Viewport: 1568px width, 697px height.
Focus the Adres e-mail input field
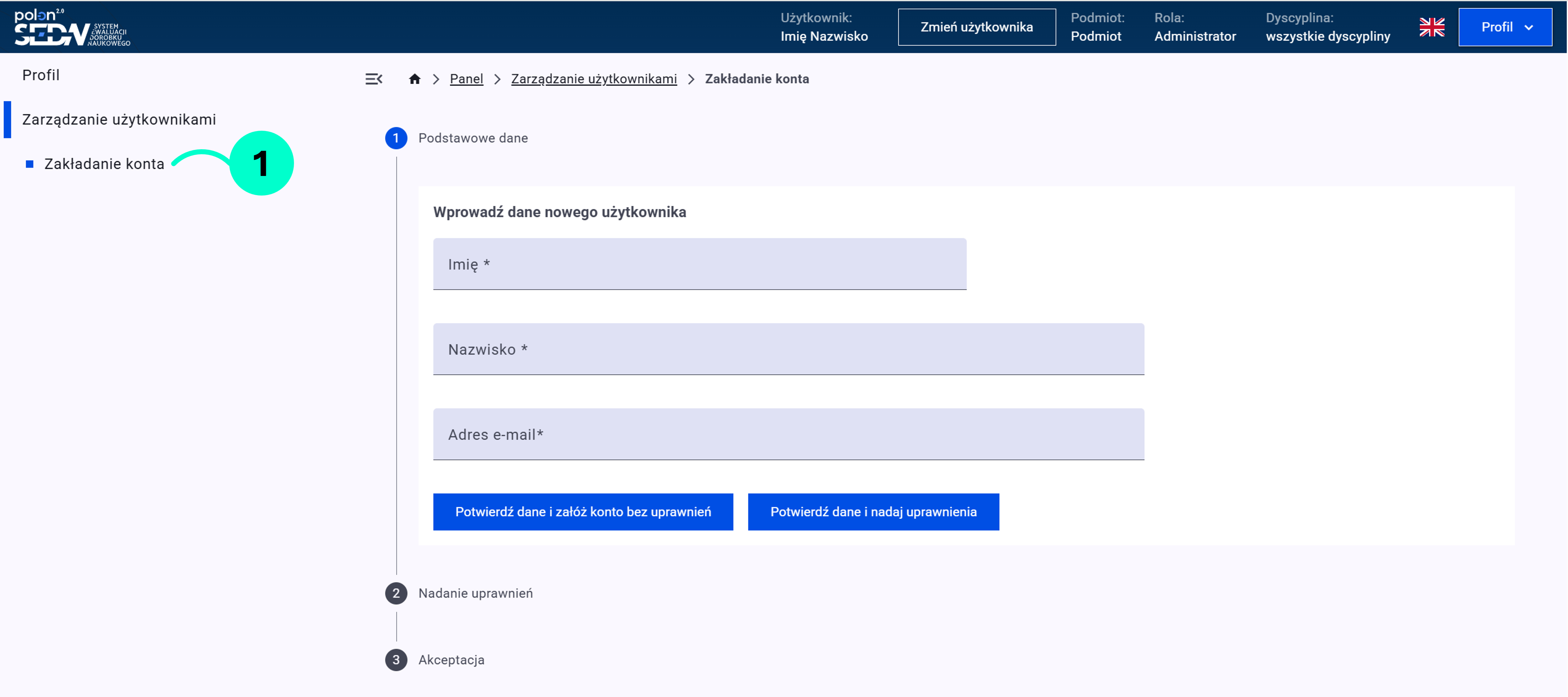(788, 434)
